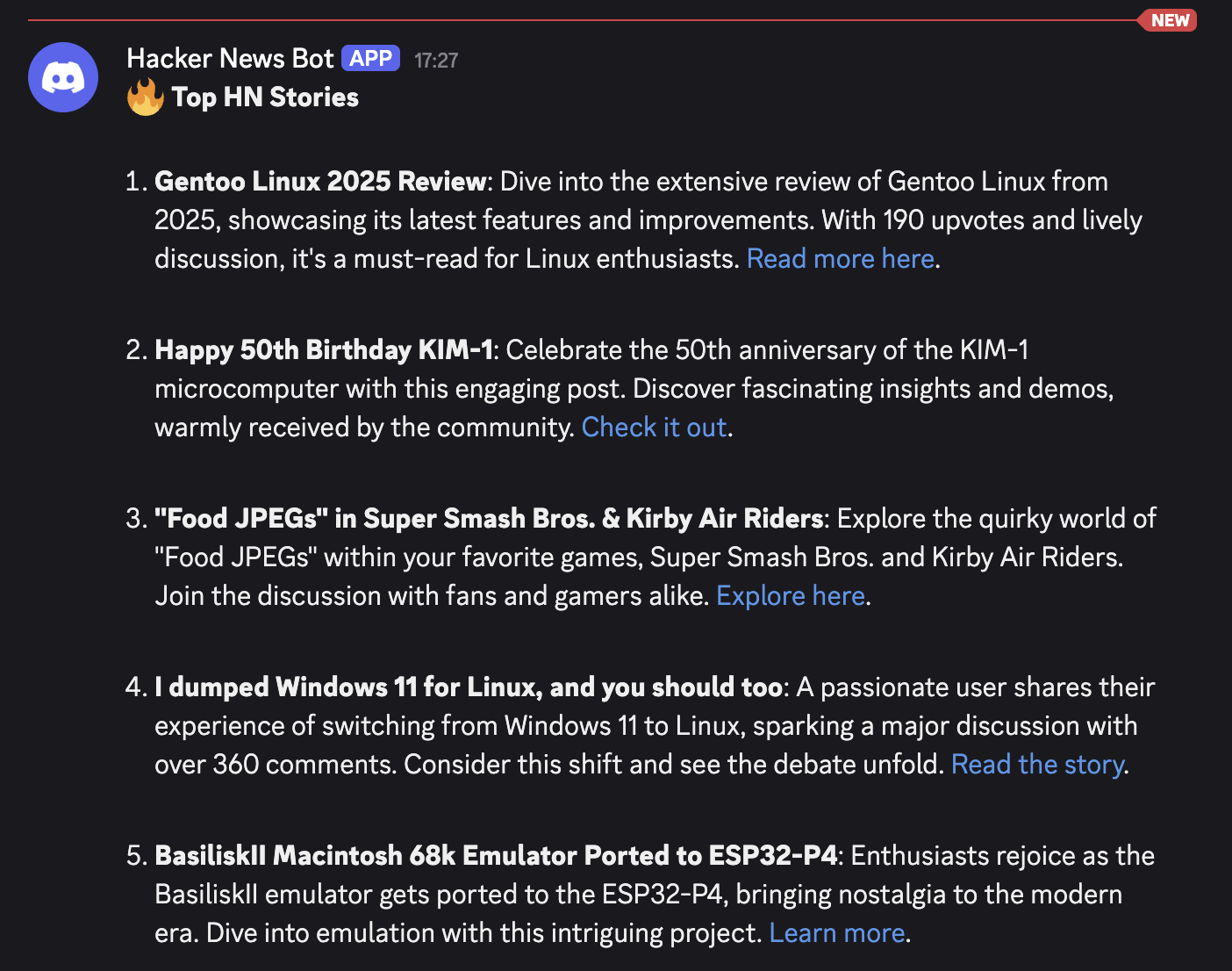Open the bot profile by clicking its avatar icon
The image size is (1232, 971).
coord(62,77)
